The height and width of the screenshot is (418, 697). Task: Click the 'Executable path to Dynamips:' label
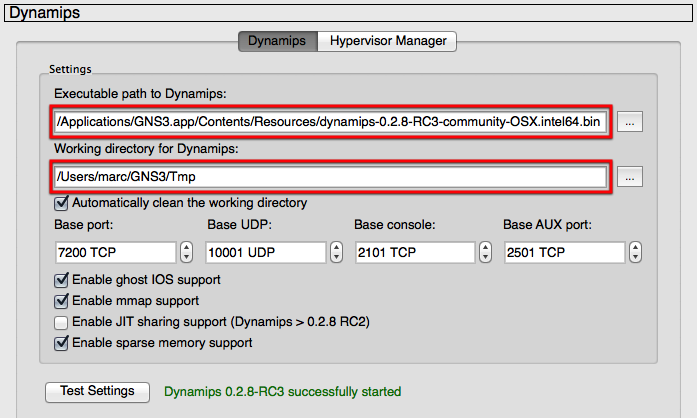click(x=140, y=94)
